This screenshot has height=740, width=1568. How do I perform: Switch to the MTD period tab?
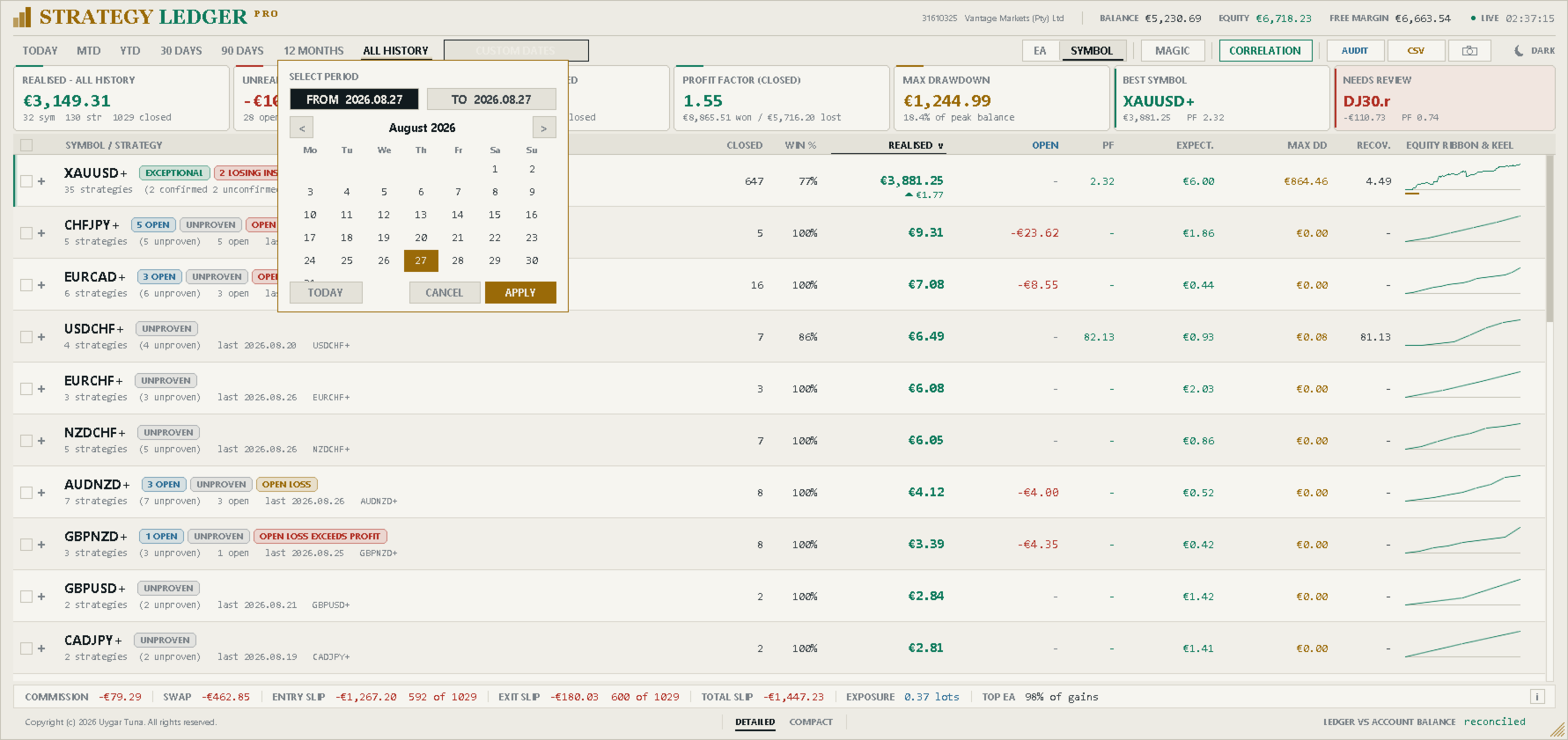coord(89,51)
